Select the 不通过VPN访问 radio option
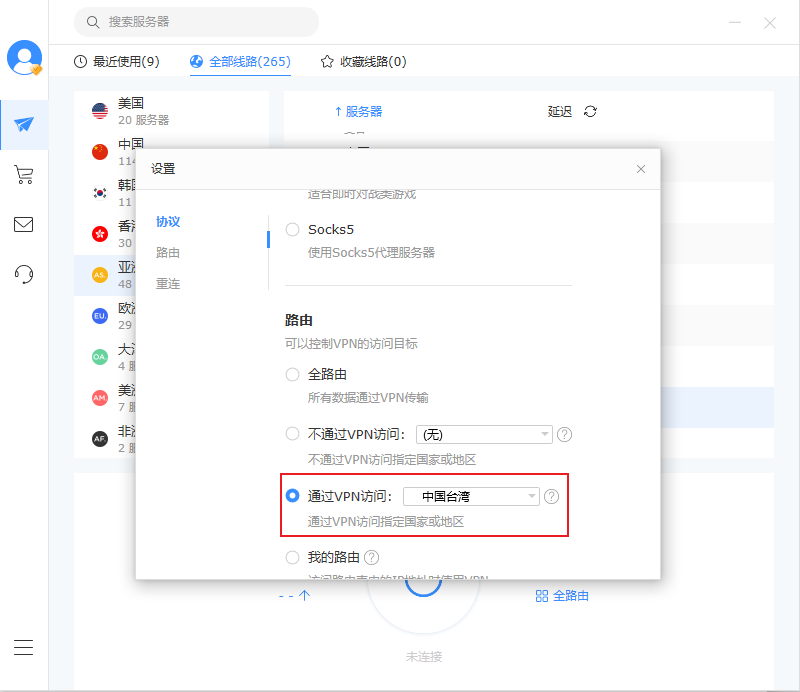800x692 pixels. coord(292,434)
